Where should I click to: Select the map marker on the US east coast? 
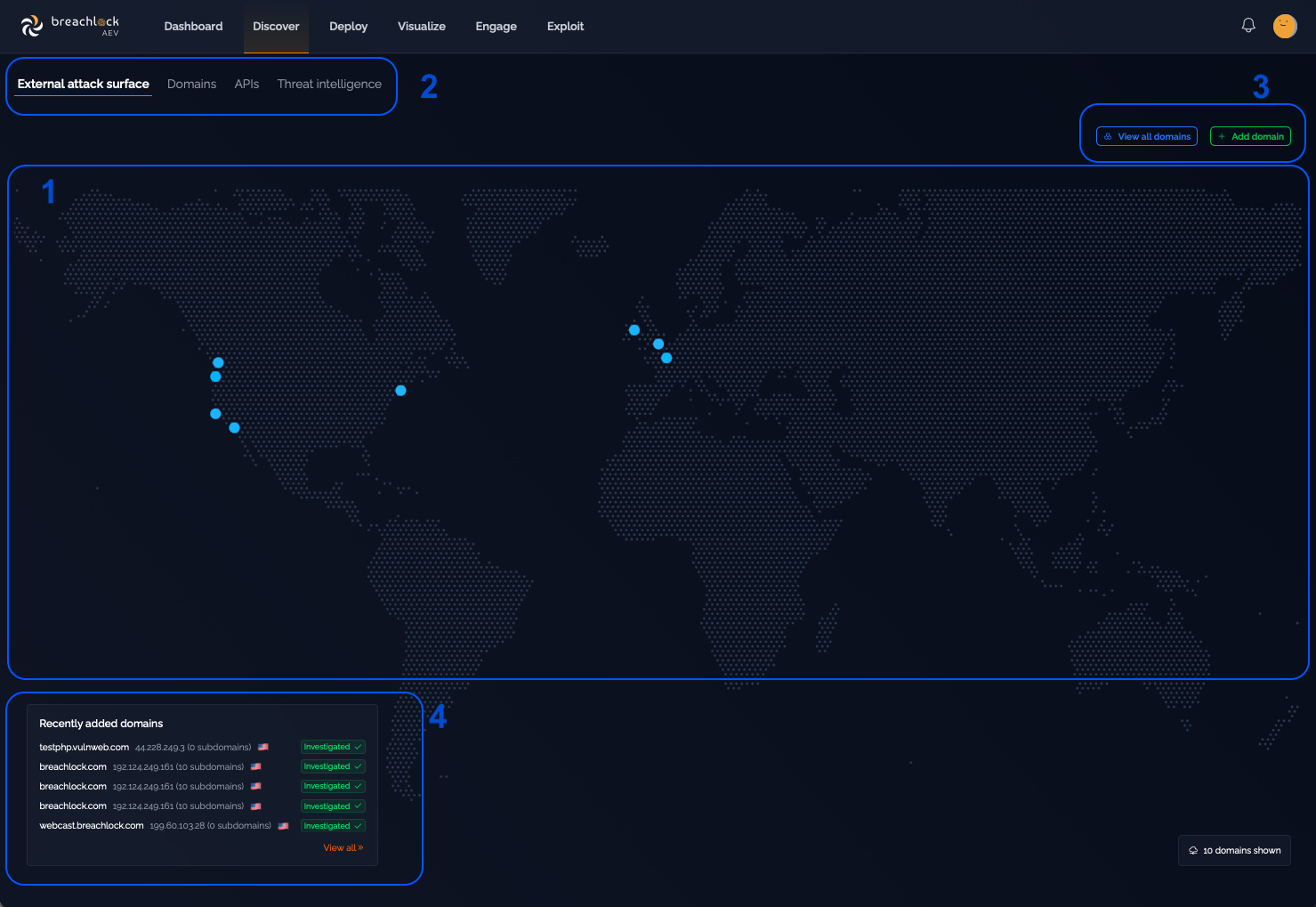pyautogui.click(x=400, y=391)
